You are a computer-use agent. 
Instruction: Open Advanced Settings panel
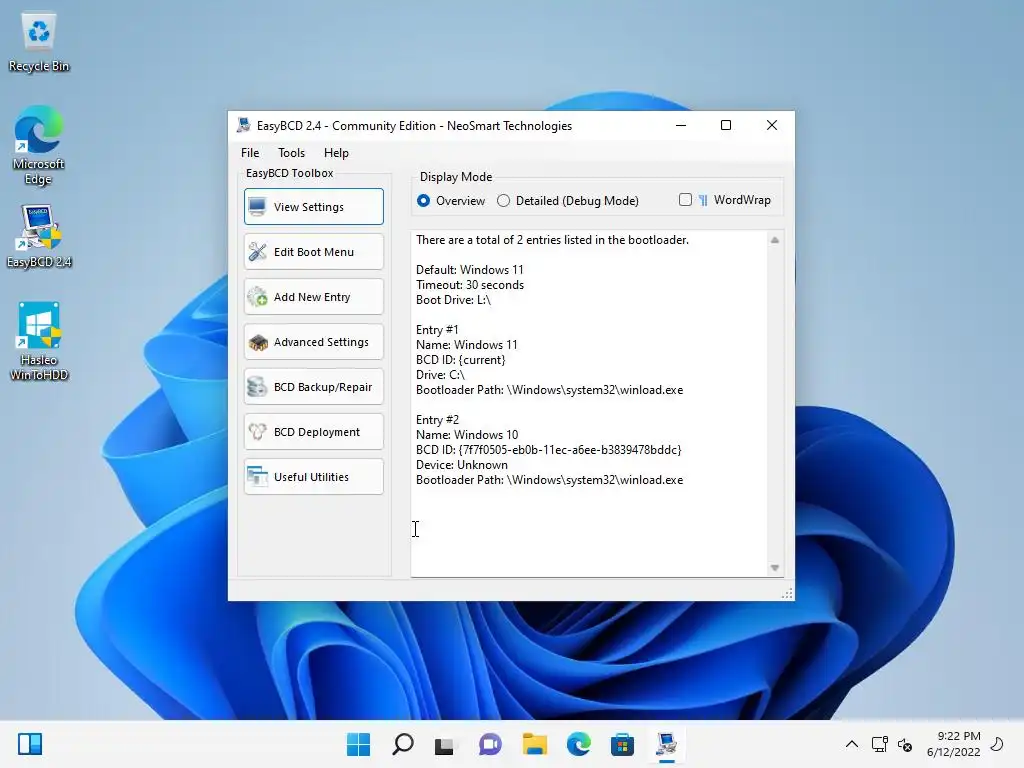[x=313, y=342]
